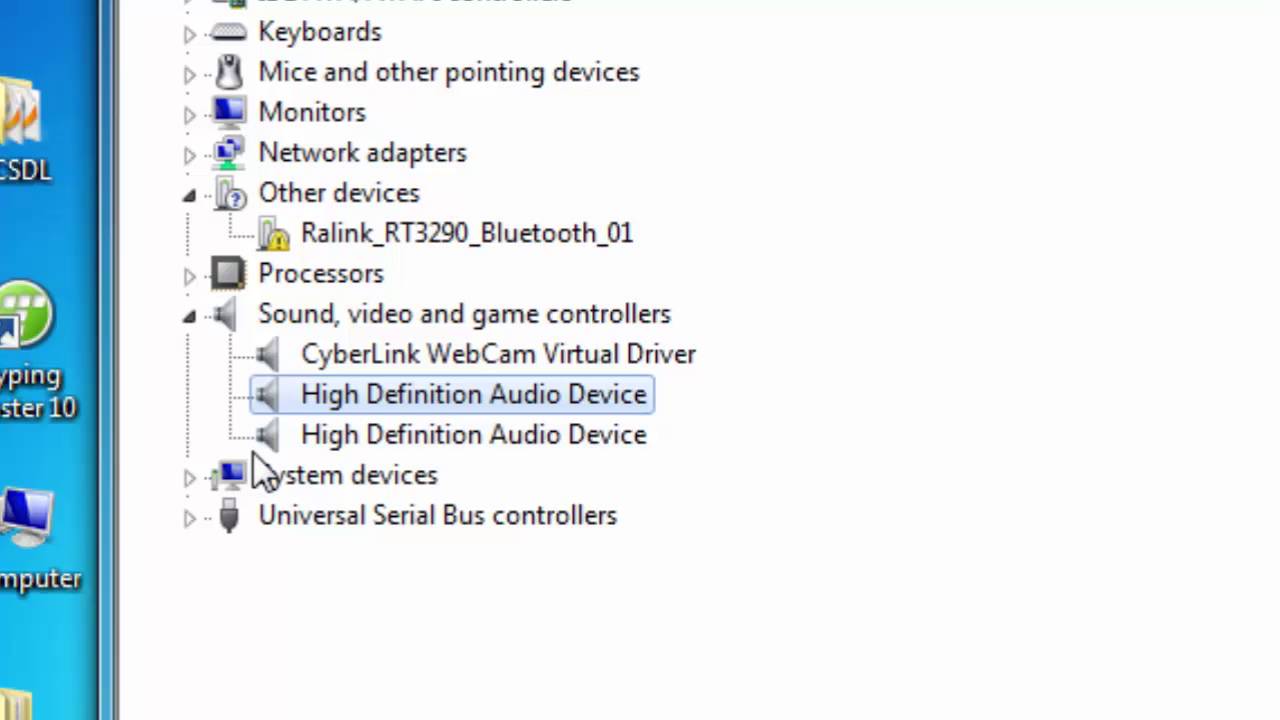Collapse the Other devices node
Viewport: 1280px width, 720px height.
190,196
